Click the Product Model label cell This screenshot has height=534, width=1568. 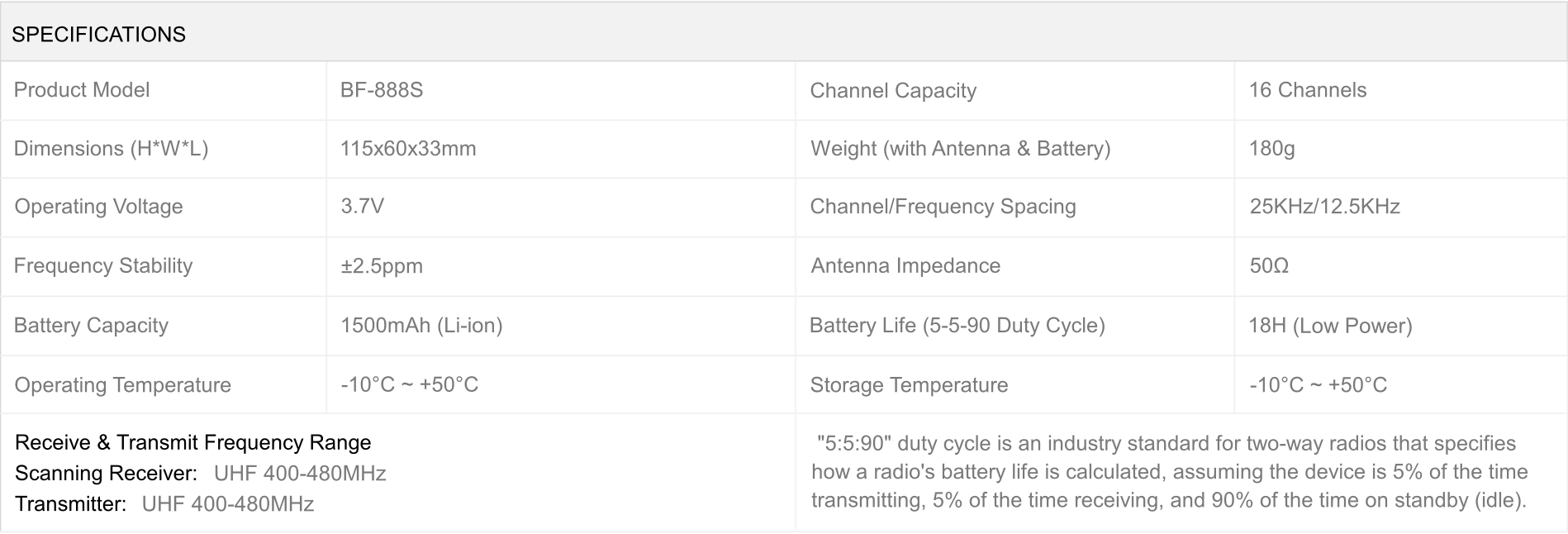click(82, 90)
